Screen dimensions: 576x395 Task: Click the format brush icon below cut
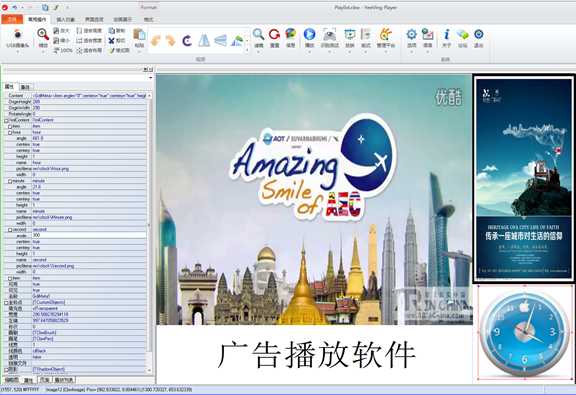coord(112,50)
